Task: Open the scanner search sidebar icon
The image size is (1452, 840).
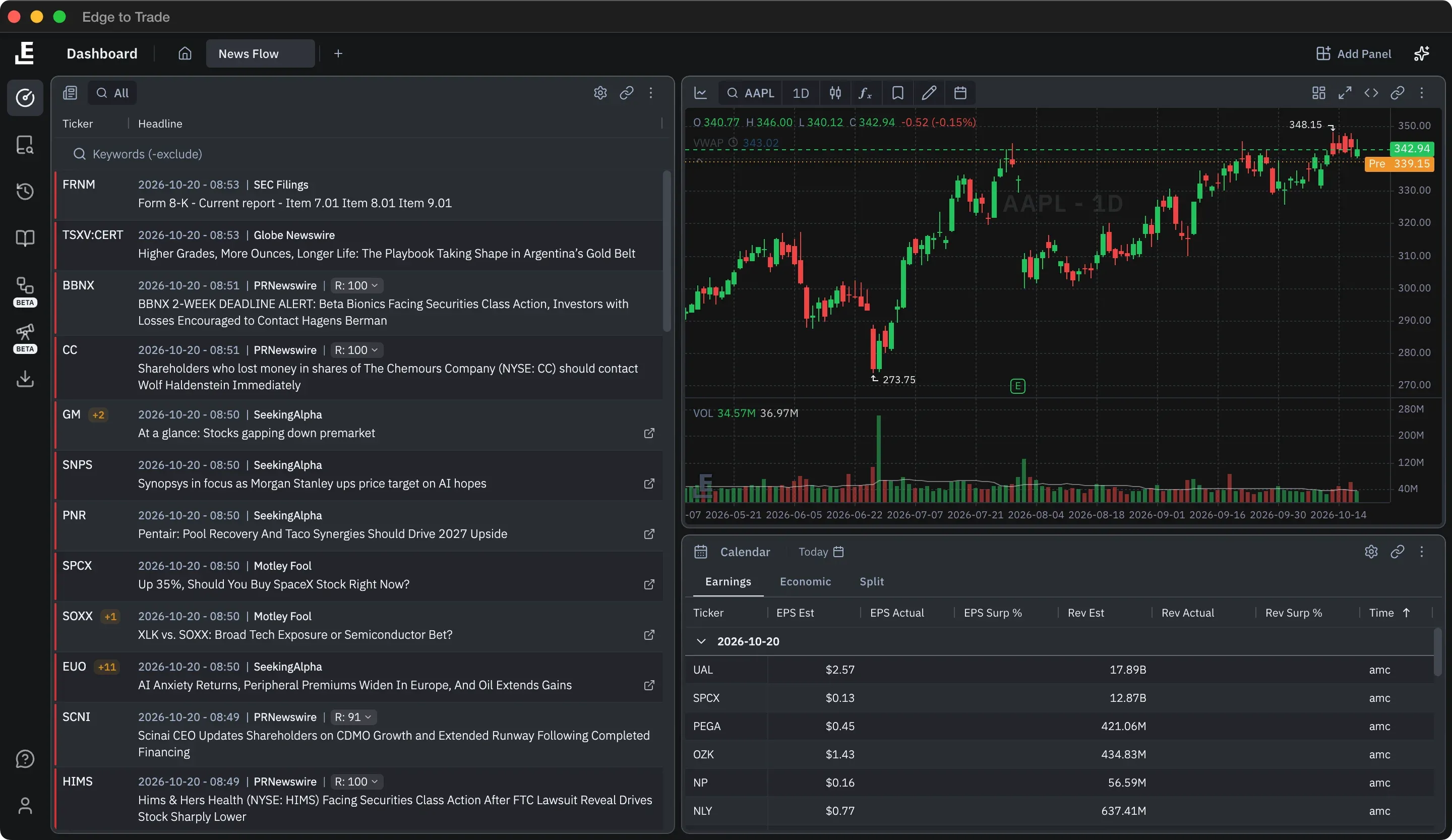Action: point(25,145)
